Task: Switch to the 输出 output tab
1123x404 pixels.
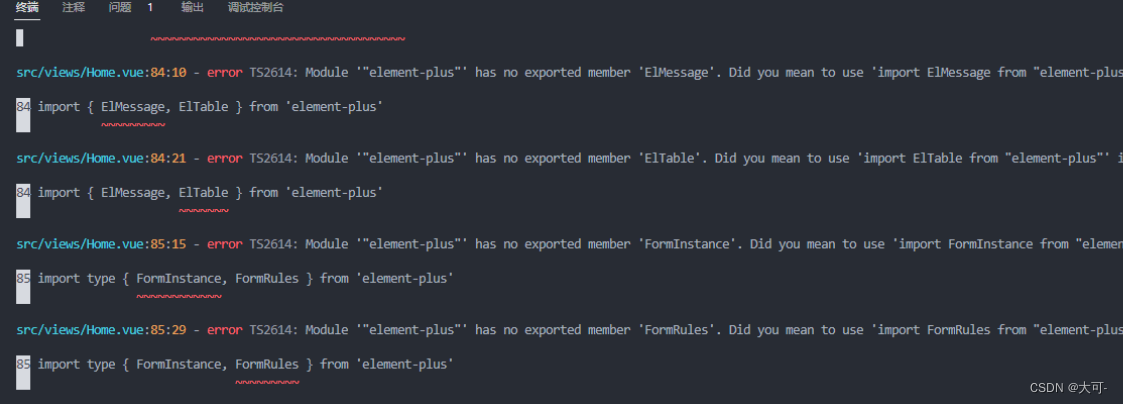Action: [192, 8]
